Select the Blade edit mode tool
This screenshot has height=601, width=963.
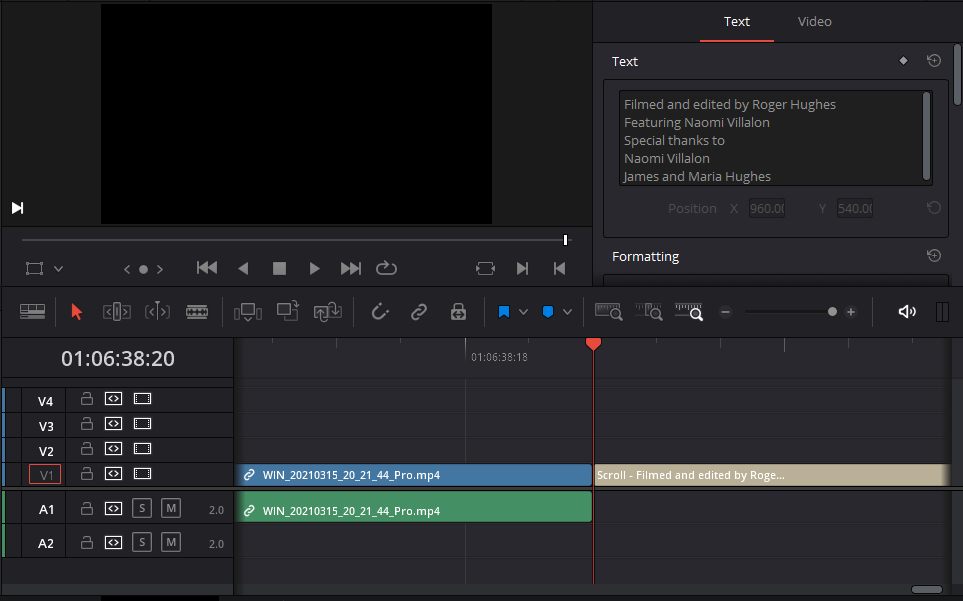pos(197,312)
